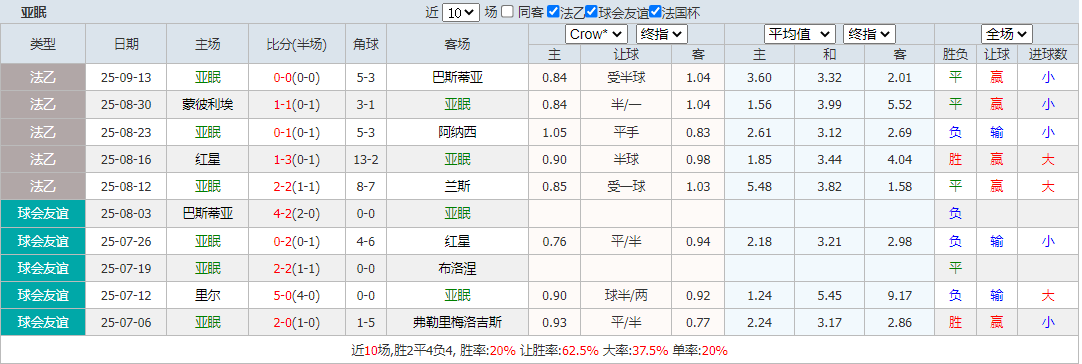Open the Crow* bookmaker dropdown
The width and height of the screenshot is (1082, 364).
tap(596, 34)
